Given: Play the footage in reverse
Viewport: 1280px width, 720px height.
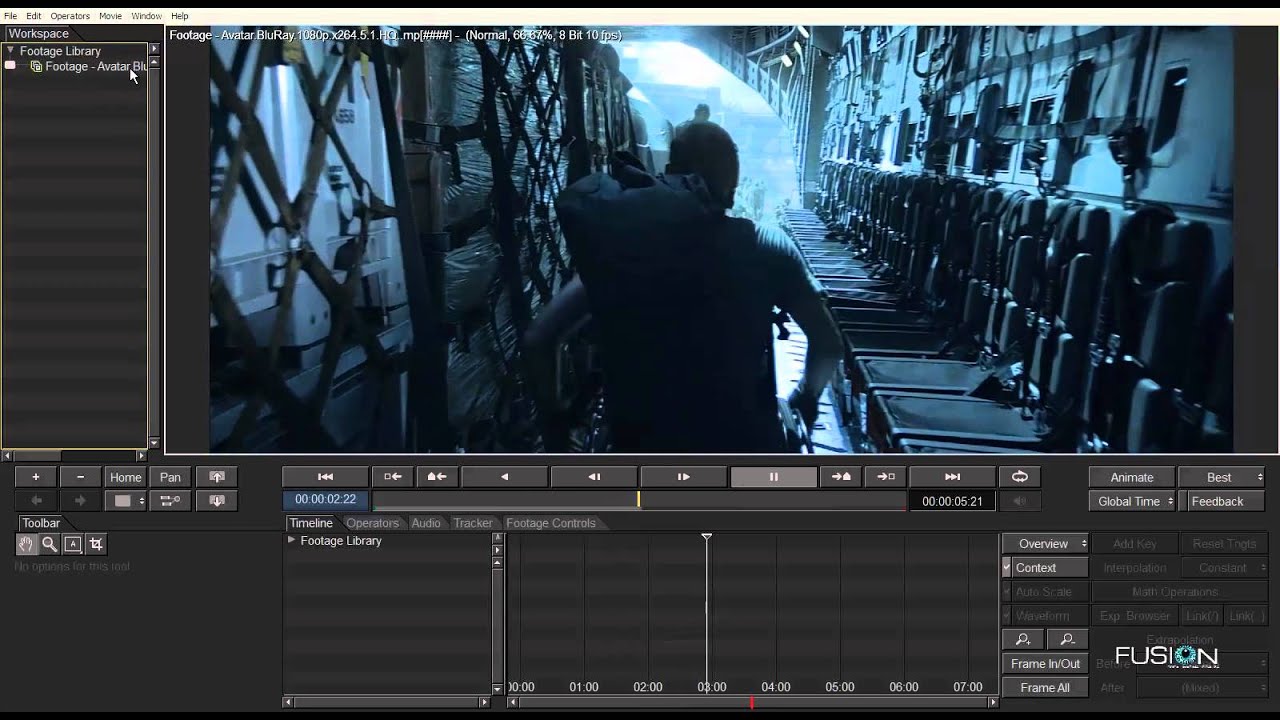Looking at the screenshot, I should [x=504, y=477].
